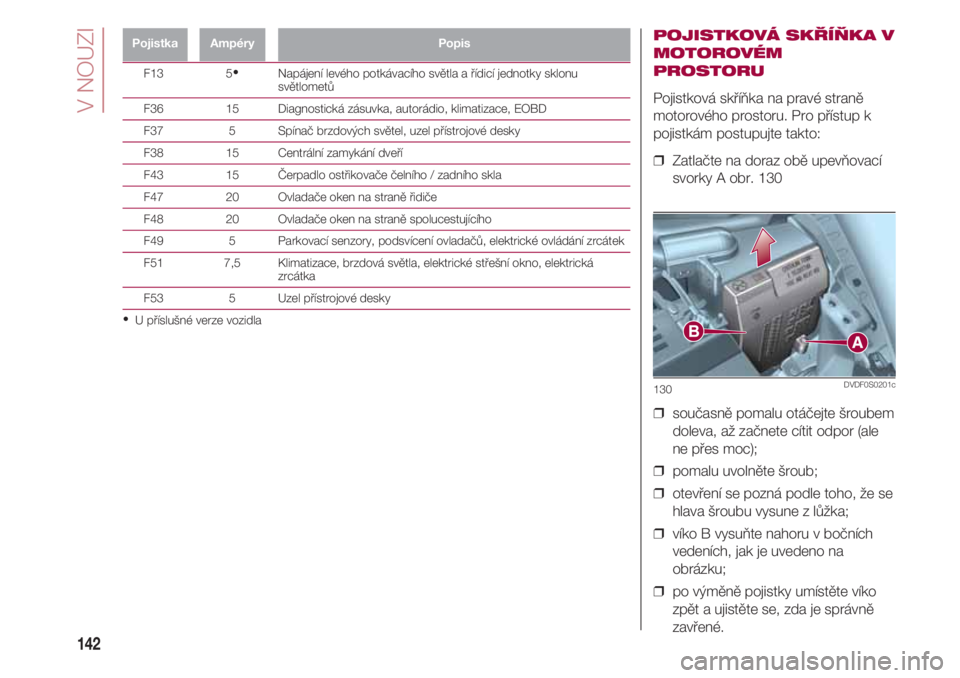This screenshot has width=960, height=678.
Task: Click the ampere value '15' in row F36
Action: click(232, 109)
